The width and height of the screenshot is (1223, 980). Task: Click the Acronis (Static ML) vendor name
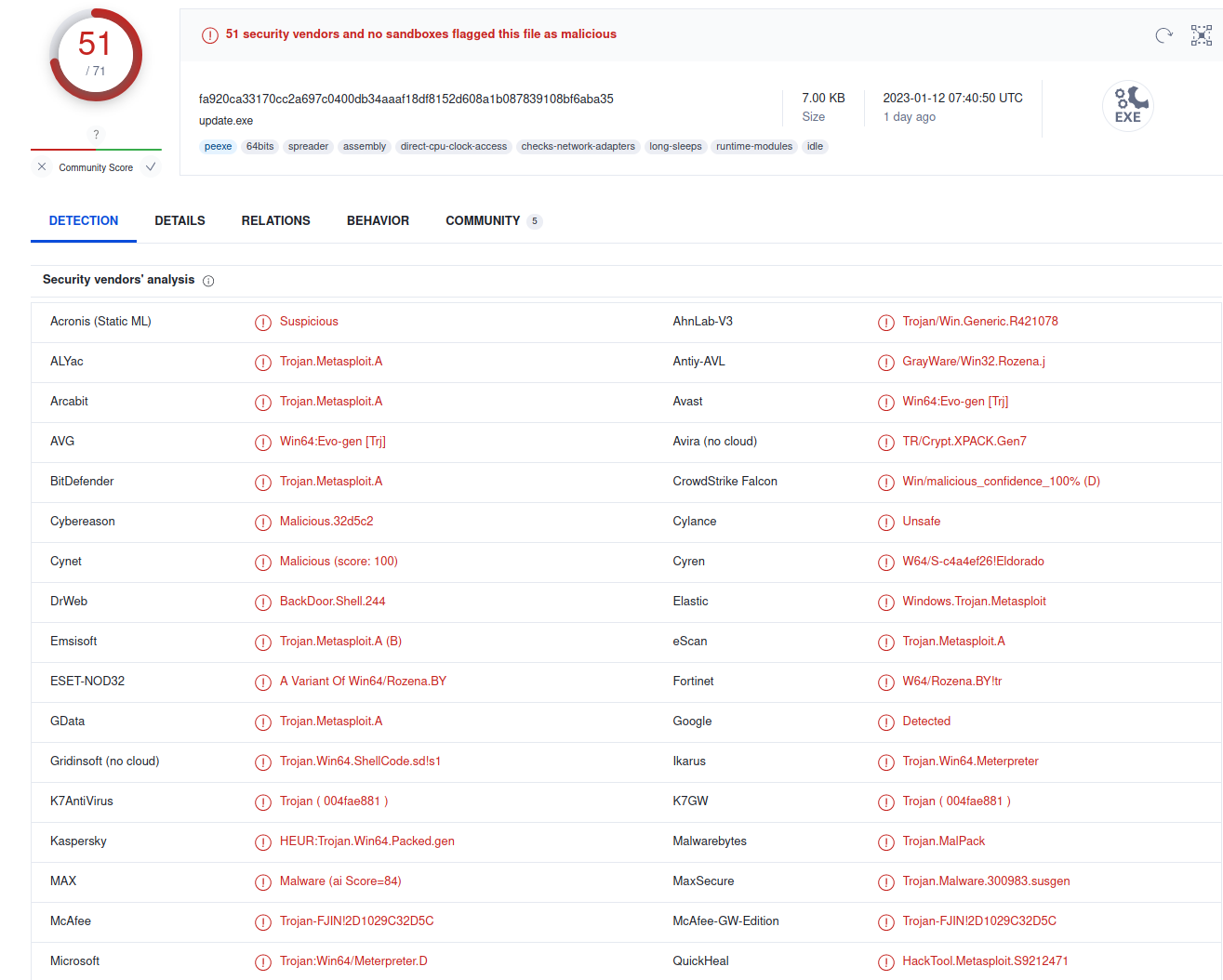point(100,322)
